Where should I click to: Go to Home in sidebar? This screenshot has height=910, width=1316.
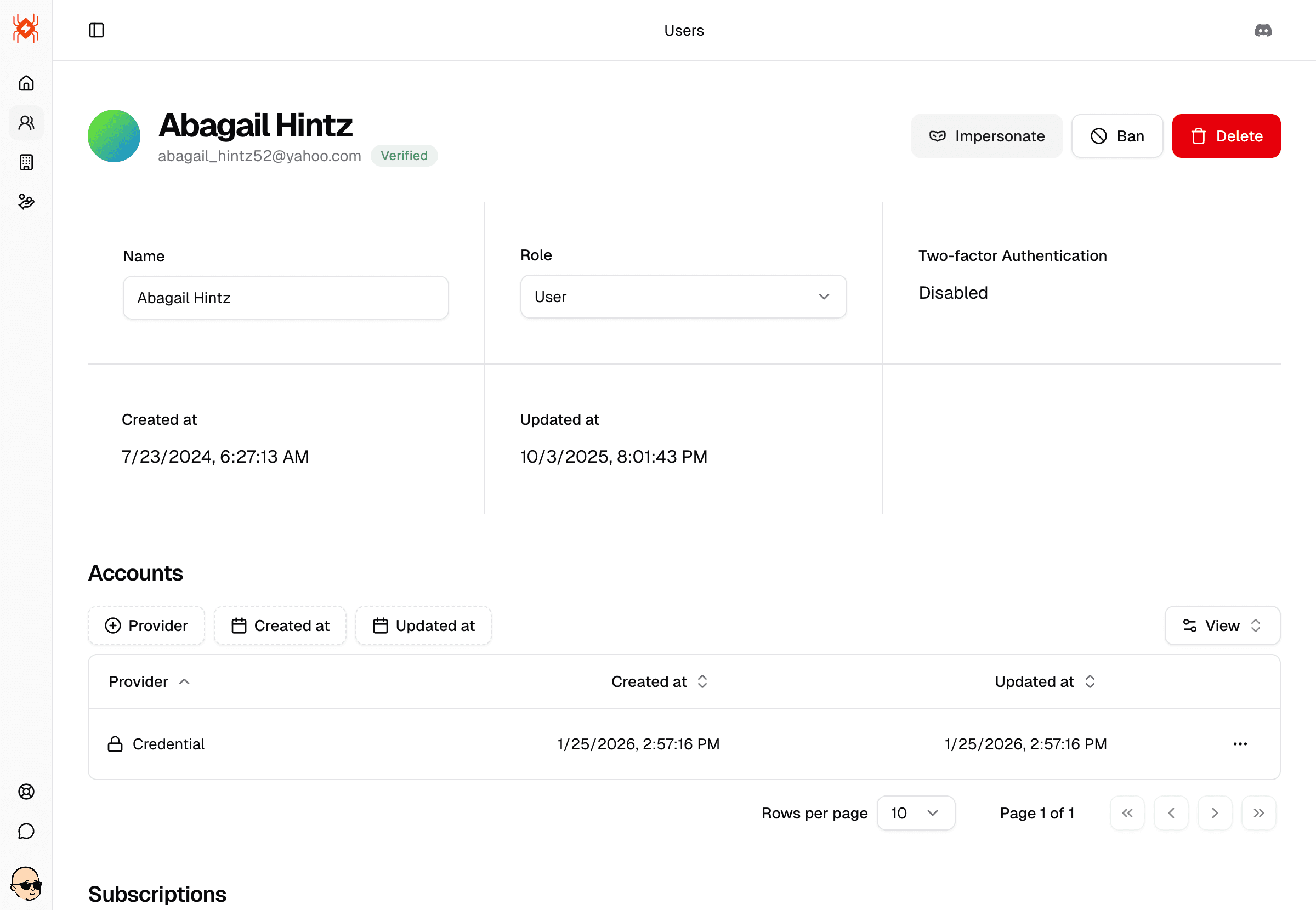tap(26, 83)
